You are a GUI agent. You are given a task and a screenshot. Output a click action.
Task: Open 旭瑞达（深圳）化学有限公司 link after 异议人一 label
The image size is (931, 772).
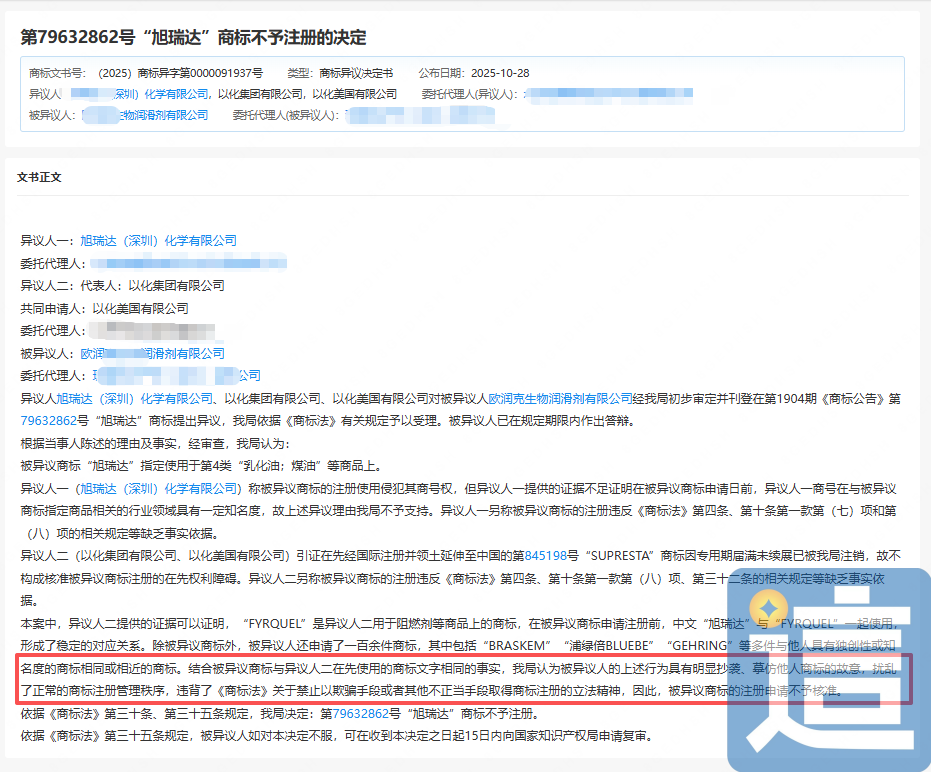(x=159, y=241)
